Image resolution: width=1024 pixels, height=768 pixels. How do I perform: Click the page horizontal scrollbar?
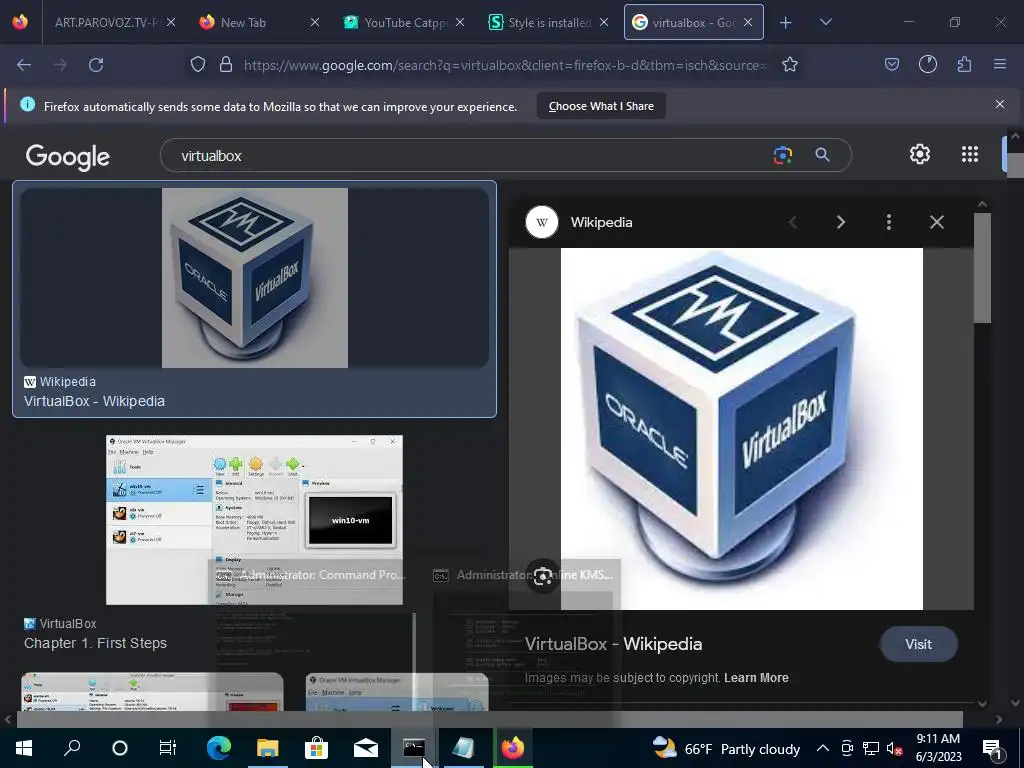point(490,719)
